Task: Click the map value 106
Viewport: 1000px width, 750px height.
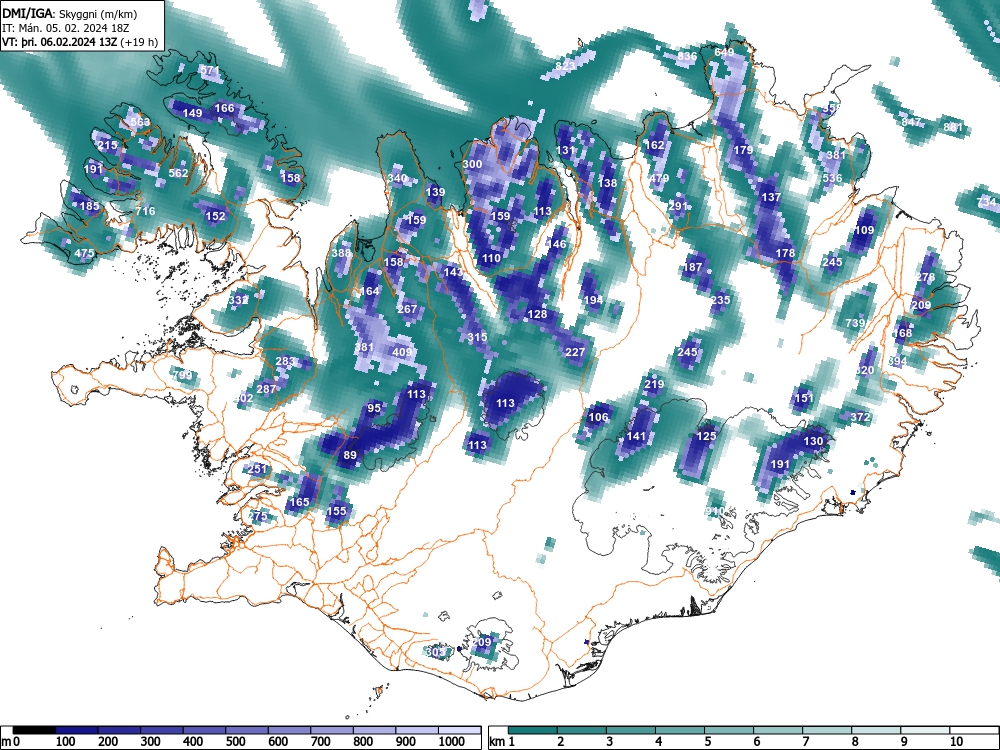Action: pyautogui.click(x=598, y=417)
